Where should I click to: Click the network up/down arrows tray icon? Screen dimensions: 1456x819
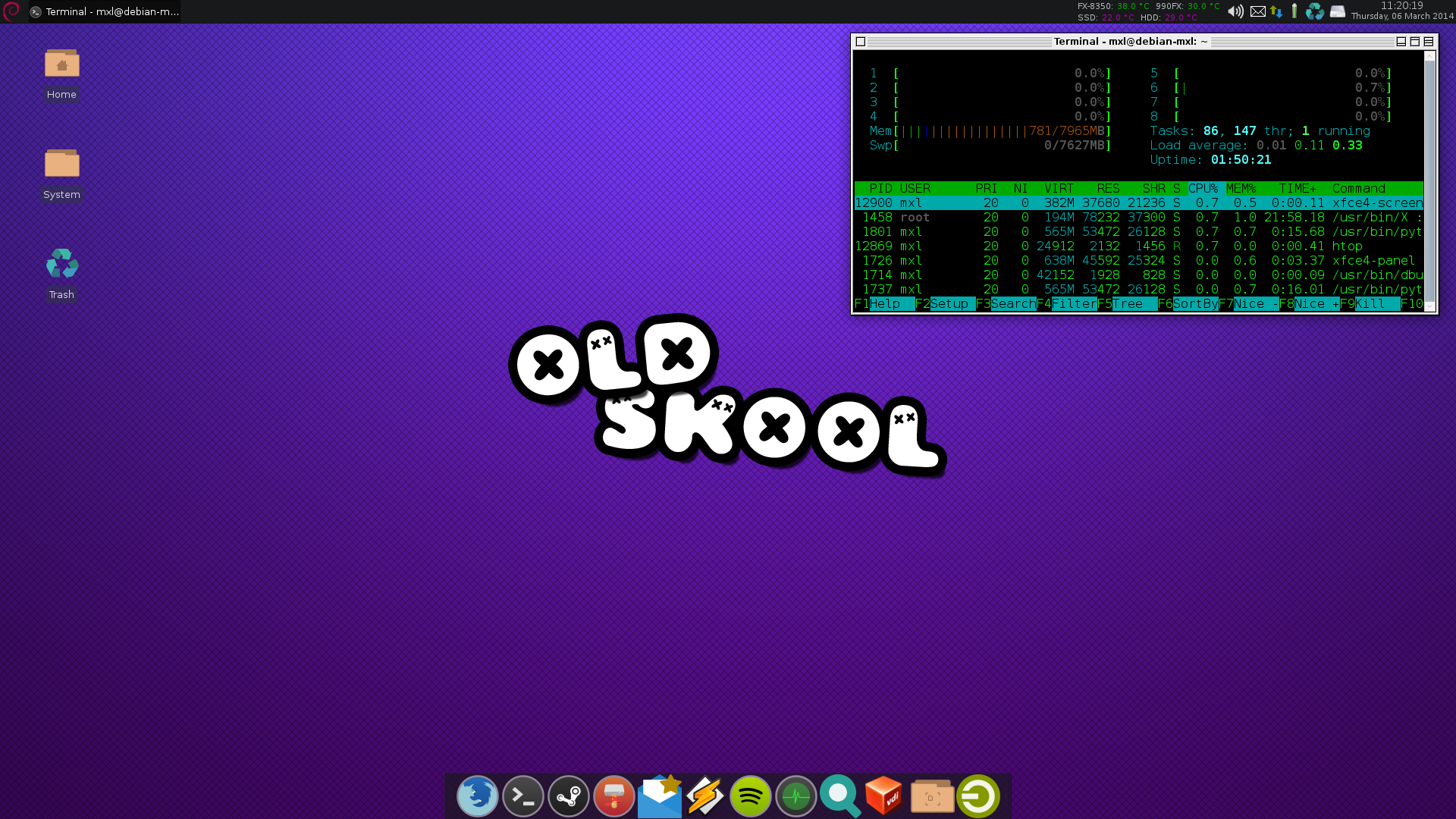[x=1276, y=11]
